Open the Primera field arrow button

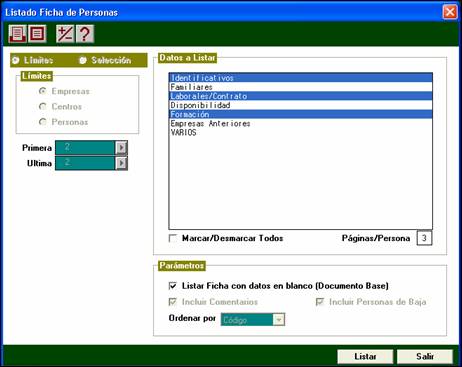[x=121, y=148]
